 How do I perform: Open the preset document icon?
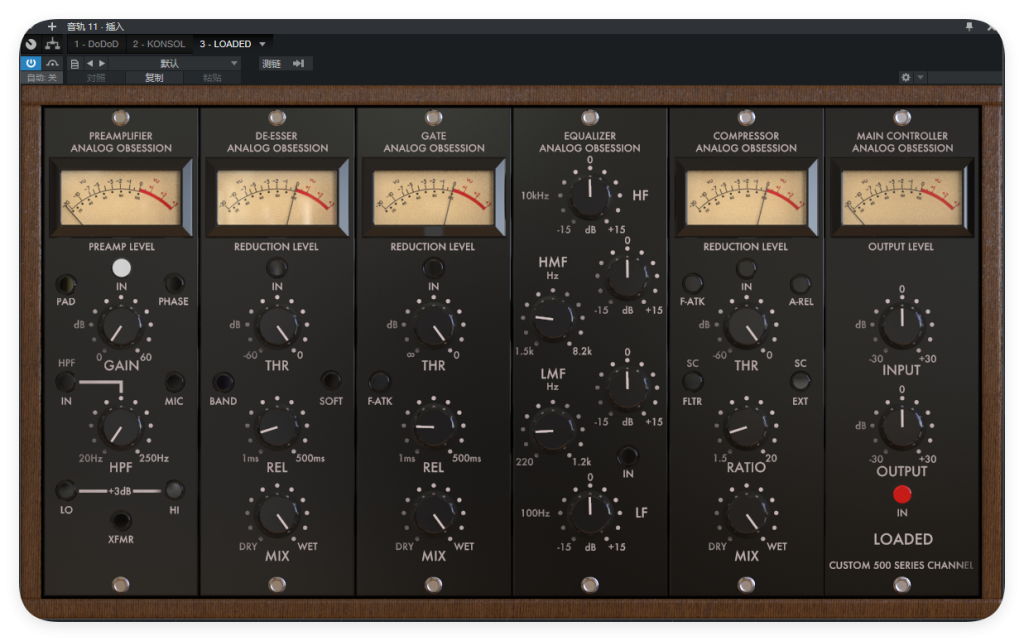(74, 64)
